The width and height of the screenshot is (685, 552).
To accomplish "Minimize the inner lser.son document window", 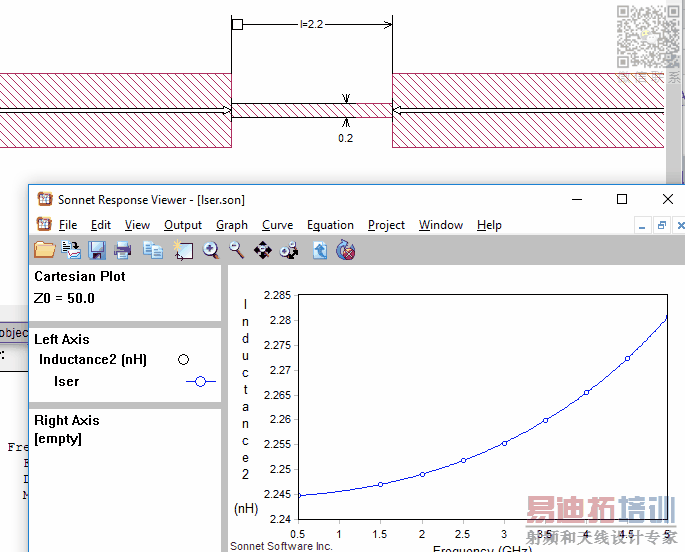I will pyautogui.click(x=642, y=225).
